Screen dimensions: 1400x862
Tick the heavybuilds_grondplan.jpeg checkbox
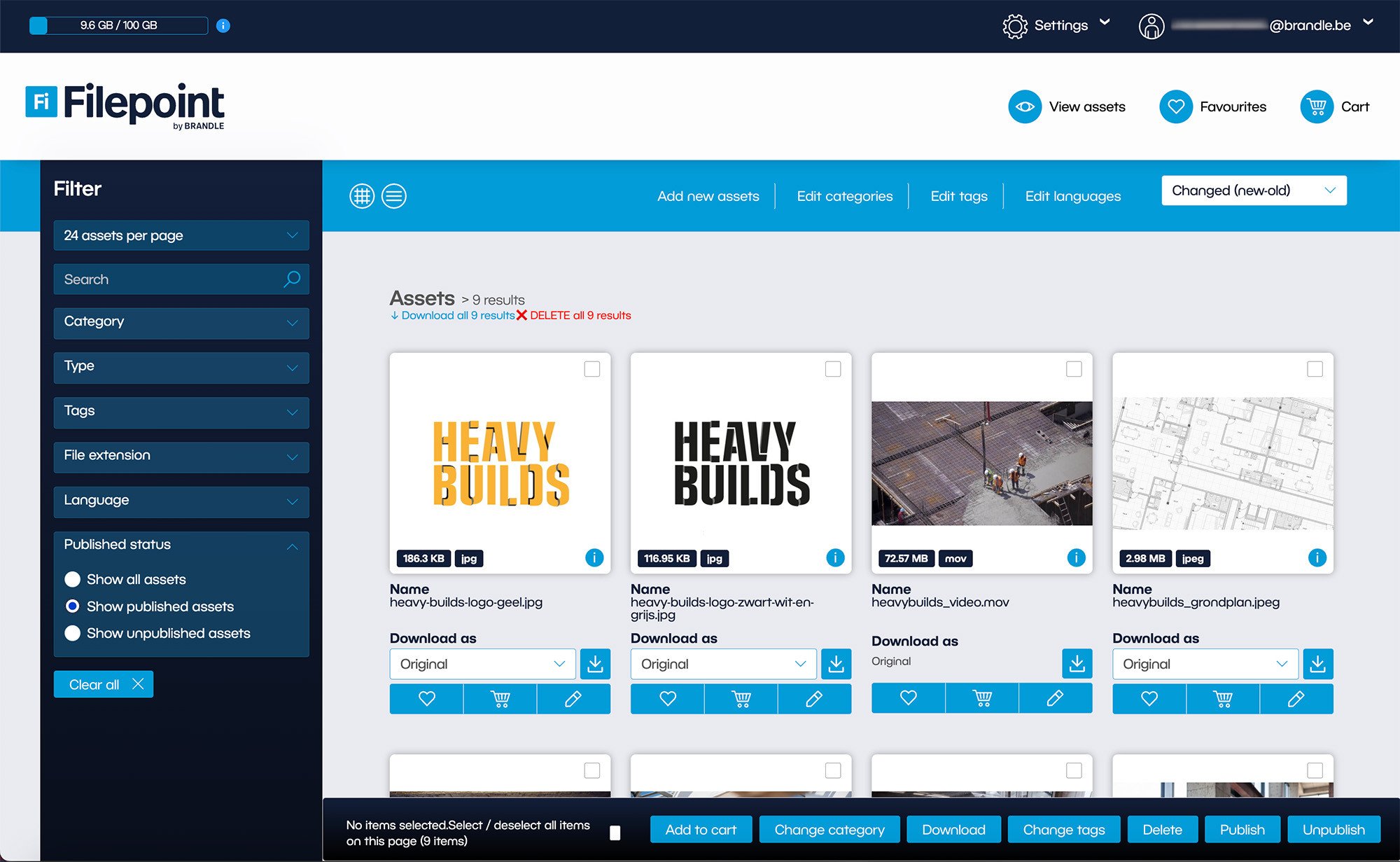pos(1315,369)
